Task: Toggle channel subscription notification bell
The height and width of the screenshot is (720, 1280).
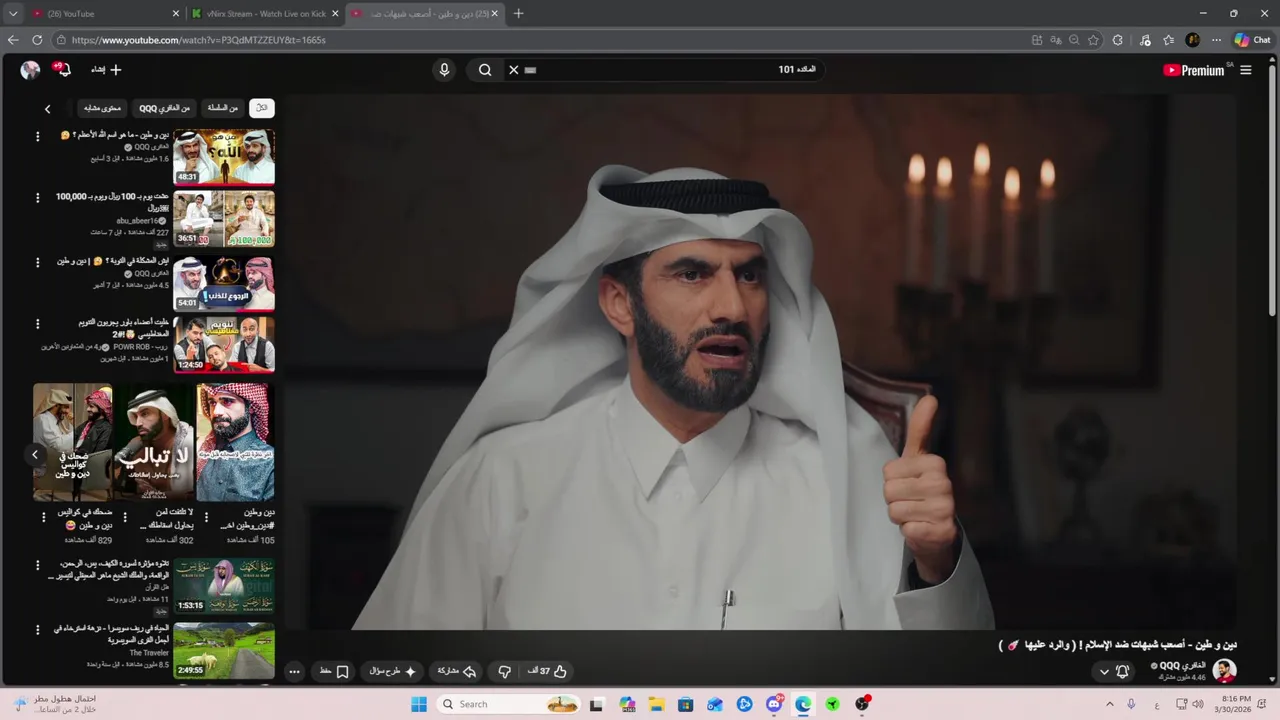Action: click(1122, 671)
